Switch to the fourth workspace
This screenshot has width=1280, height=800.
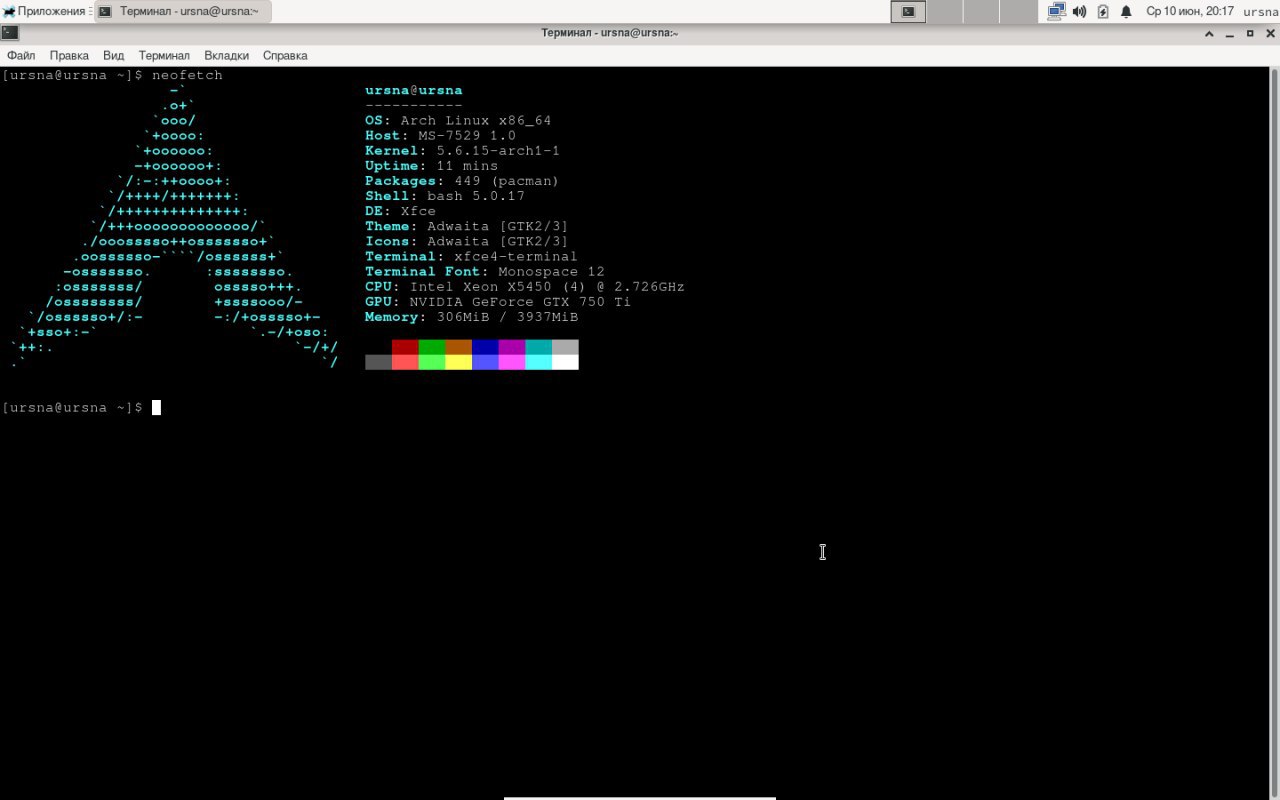point(1019,11)
